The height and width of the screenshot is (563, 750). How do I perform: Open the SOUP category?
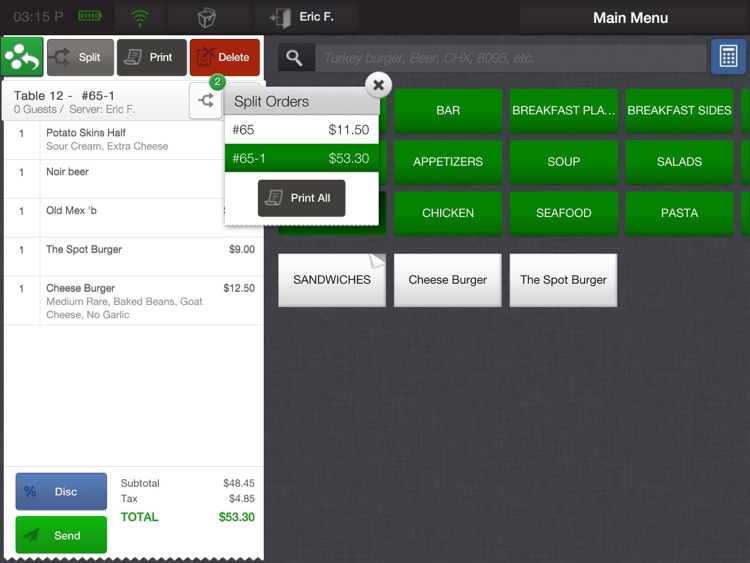click(x=563, y=162)
